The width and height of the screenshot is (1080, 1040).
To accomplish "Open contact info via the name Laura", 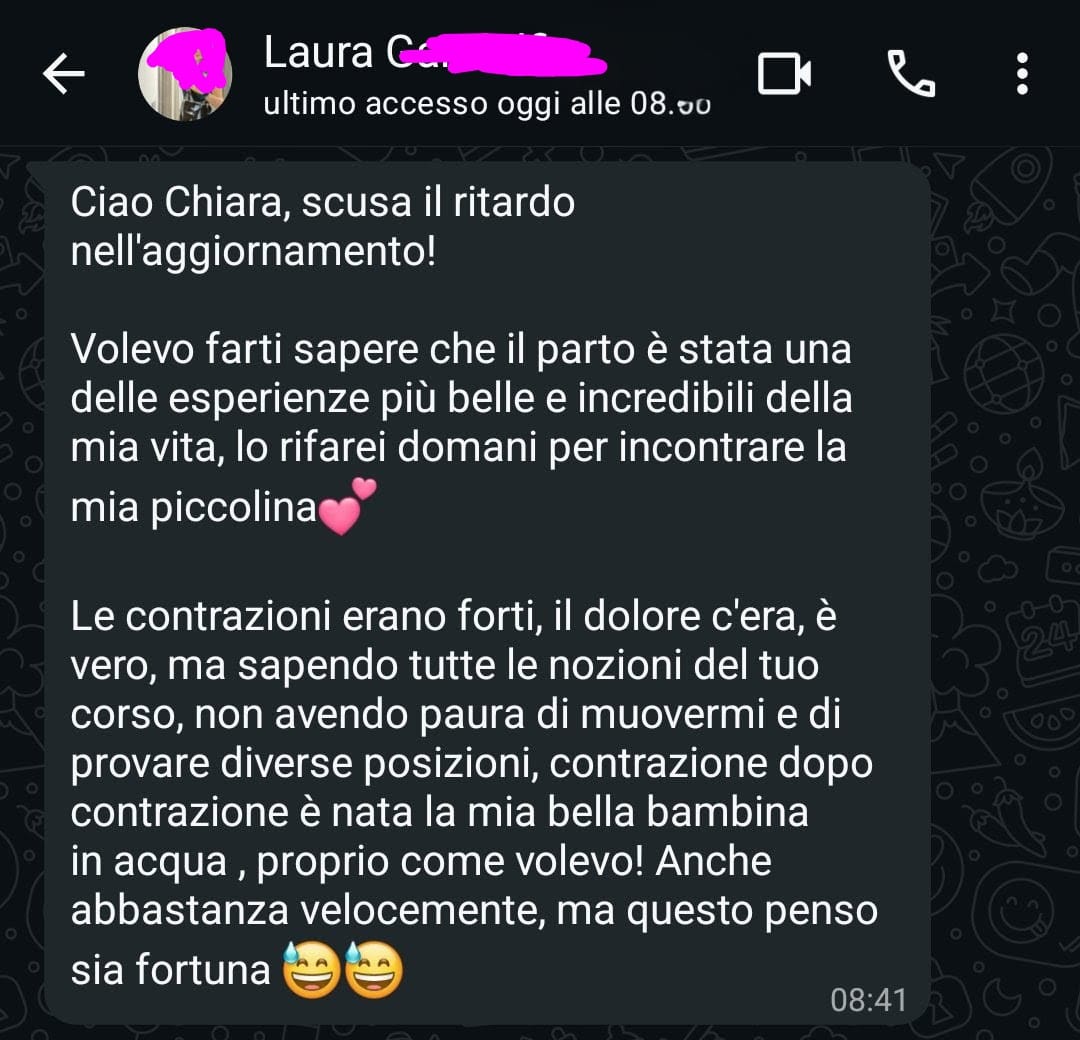I will pos(318,52).
